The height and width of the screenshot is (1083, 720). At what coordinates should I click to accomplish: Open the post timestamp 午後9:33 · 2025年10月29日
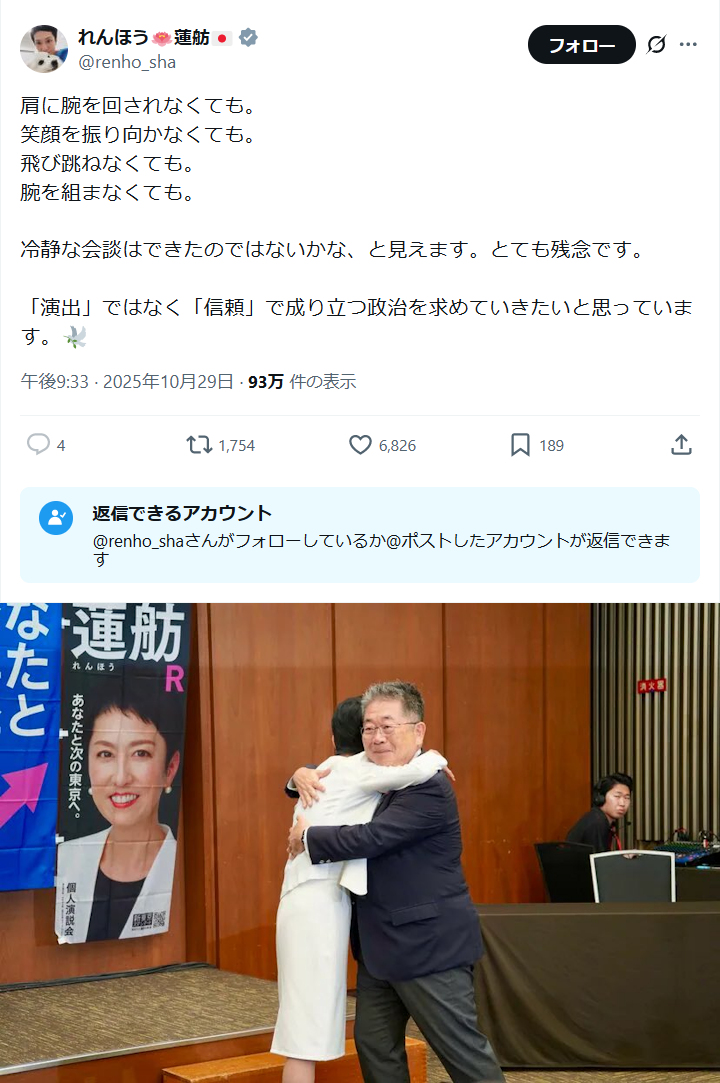tap(127, 381)
